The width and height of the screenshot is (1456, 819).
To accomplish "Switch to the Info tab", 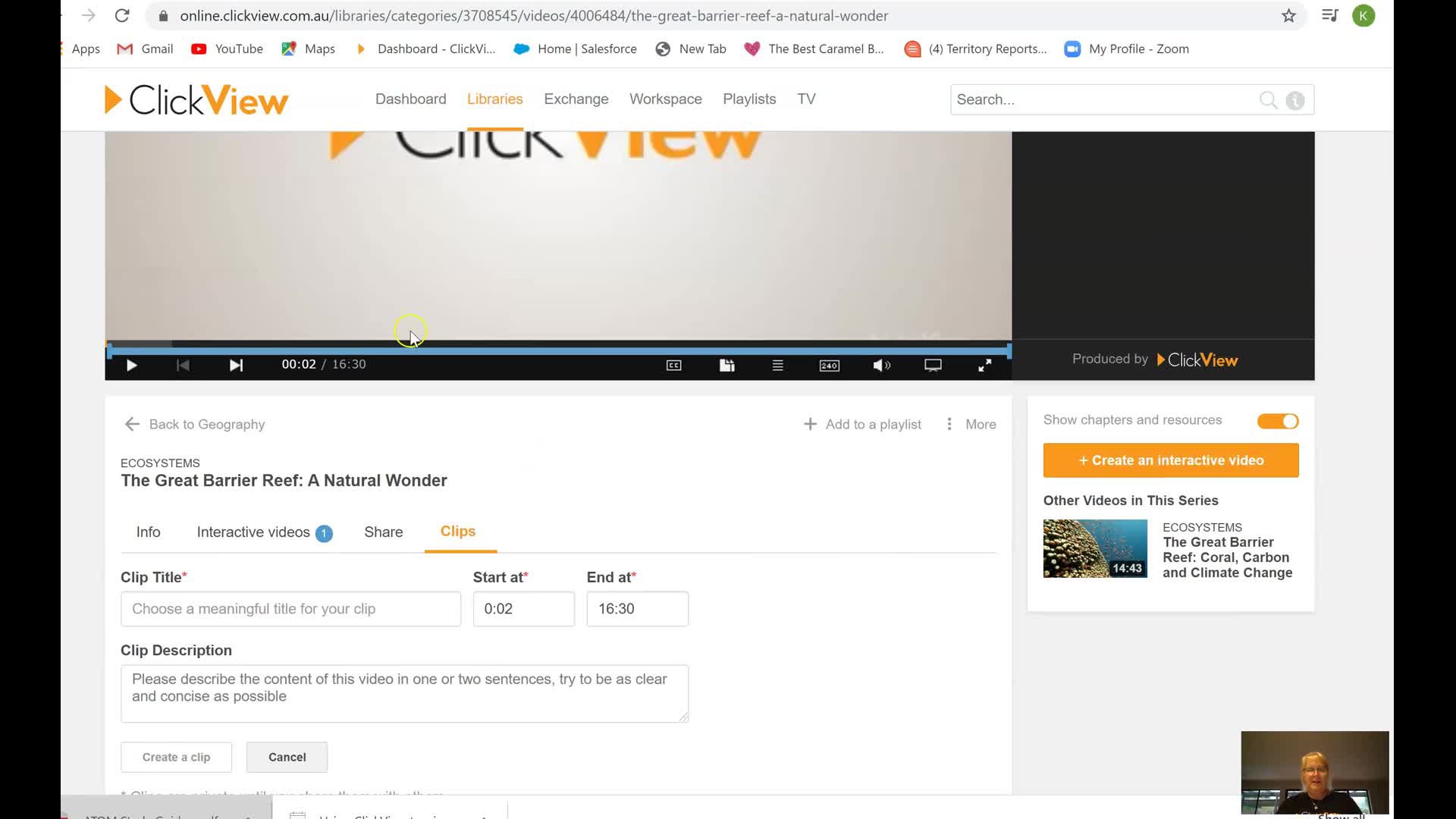I will click(148, 532).
